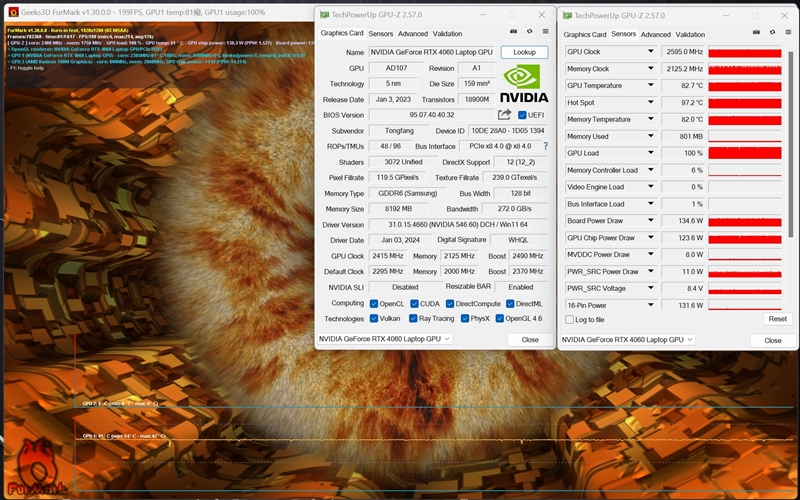Click the GPU-Z icon in Sensors window title bar
This screenshot has width=800, height=500.
click(x=567, y=15)
